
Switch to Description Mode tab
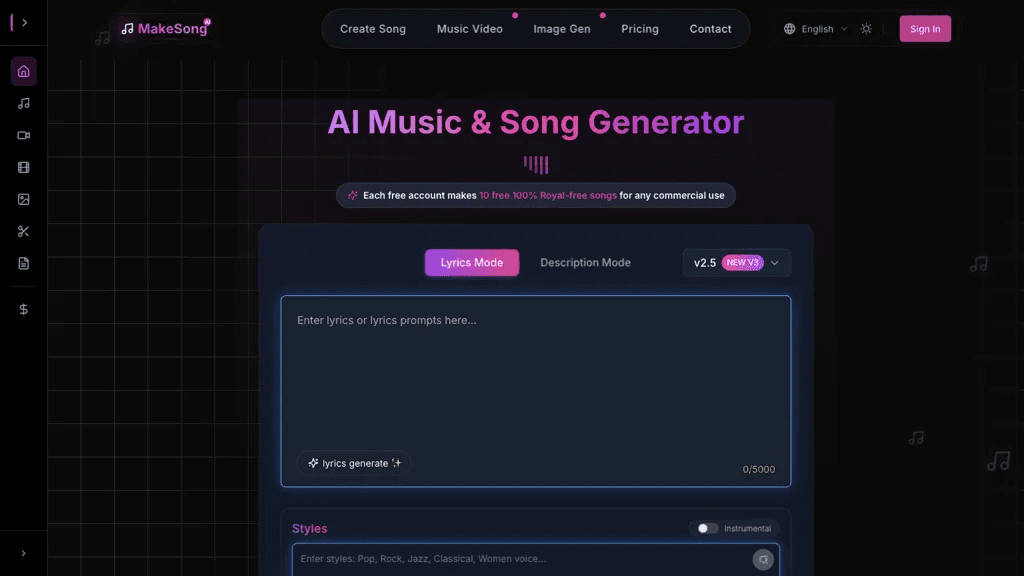coord(585,263)
